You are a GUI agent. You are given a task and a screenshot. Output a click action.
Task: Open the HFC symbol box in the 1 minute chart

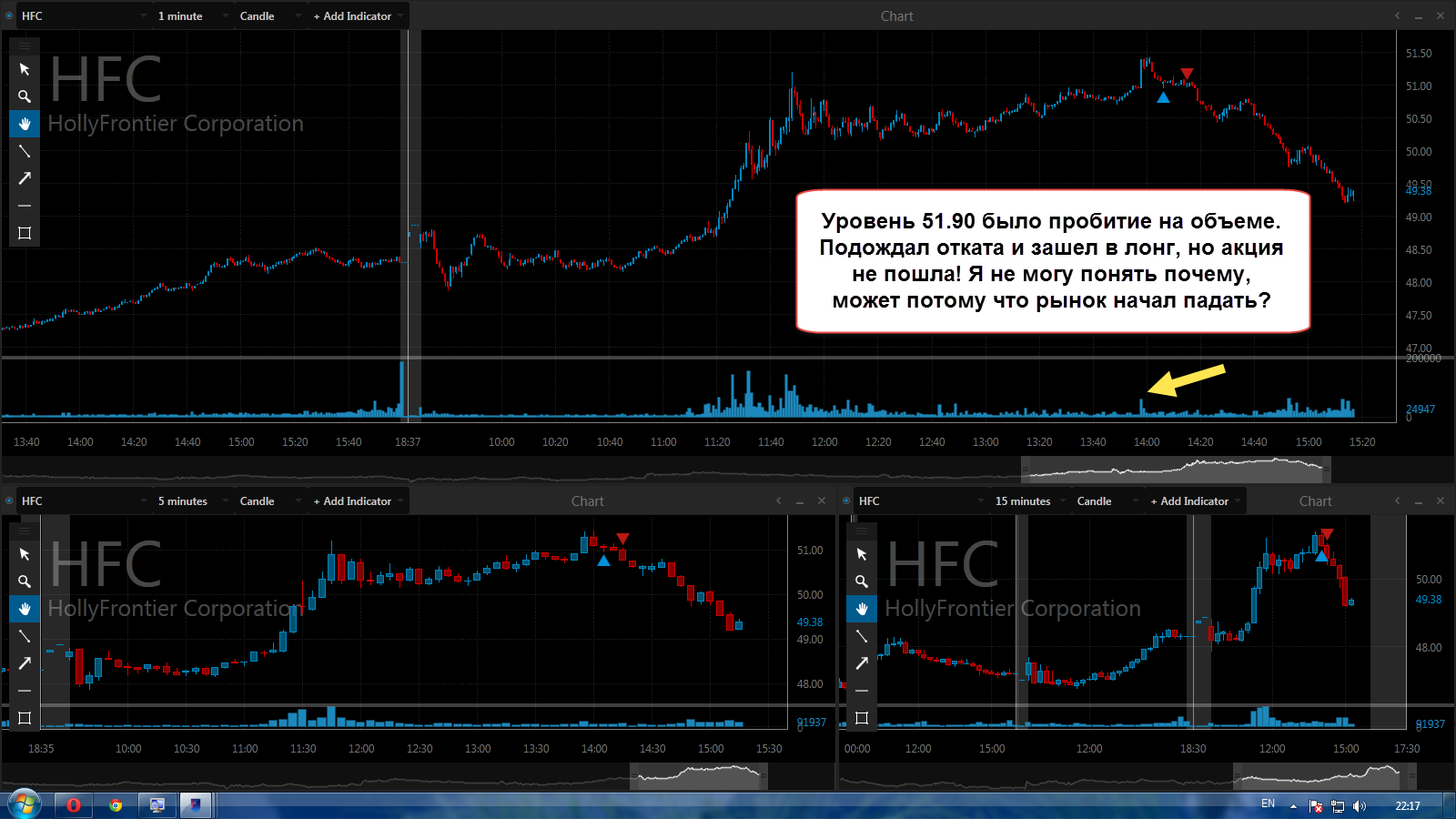click(84, 15)
